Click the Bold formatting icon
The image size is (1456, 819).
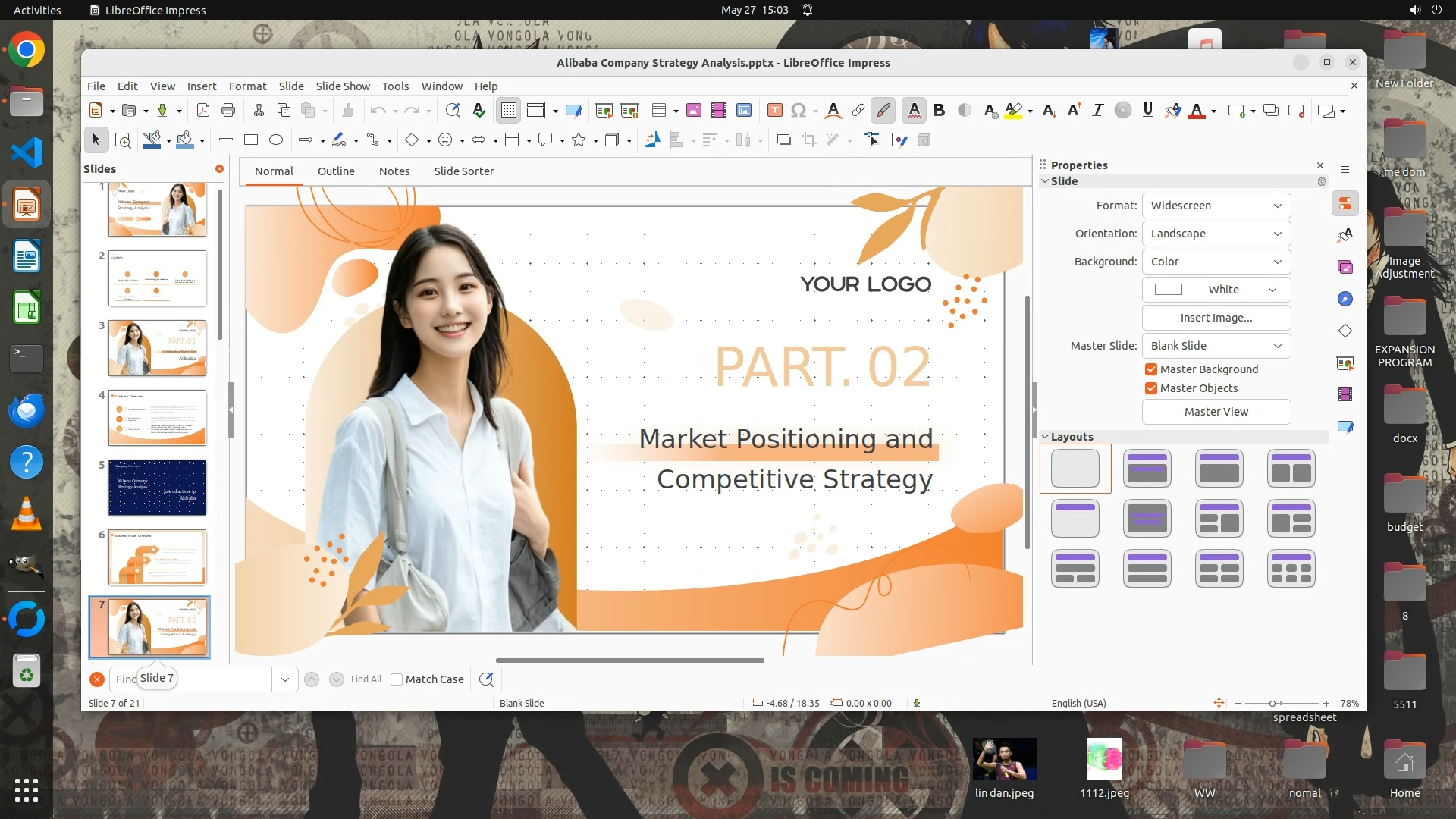[x=939, y=111]
